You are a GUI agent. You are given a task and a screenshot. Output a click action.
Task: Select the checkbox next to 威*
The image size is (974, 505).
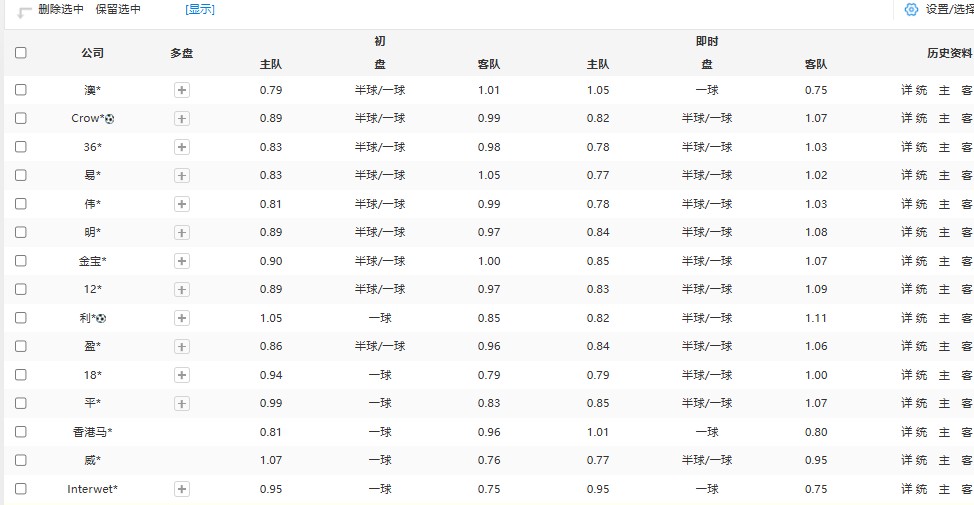(21, 460)
